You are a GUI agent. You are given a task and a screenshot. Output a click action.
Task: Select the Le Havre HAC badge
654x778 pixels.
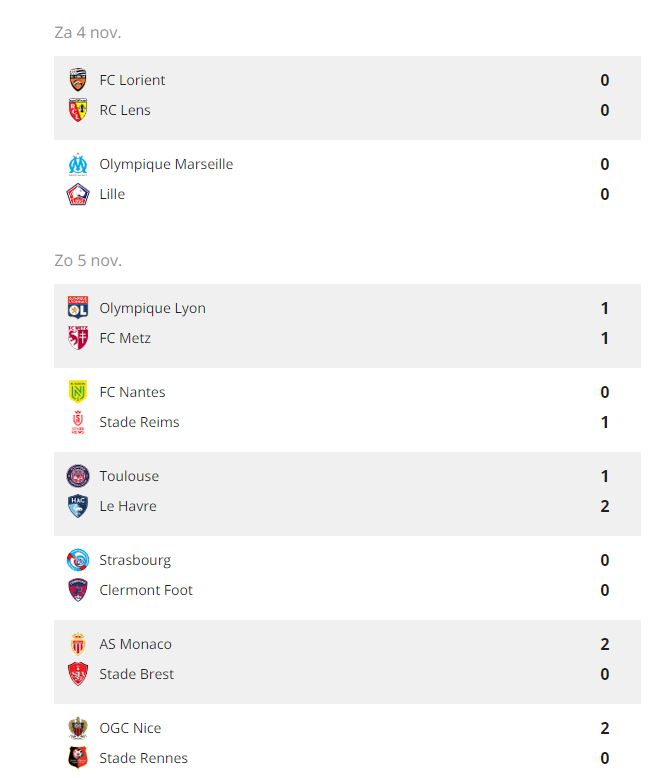click(78, 506)
